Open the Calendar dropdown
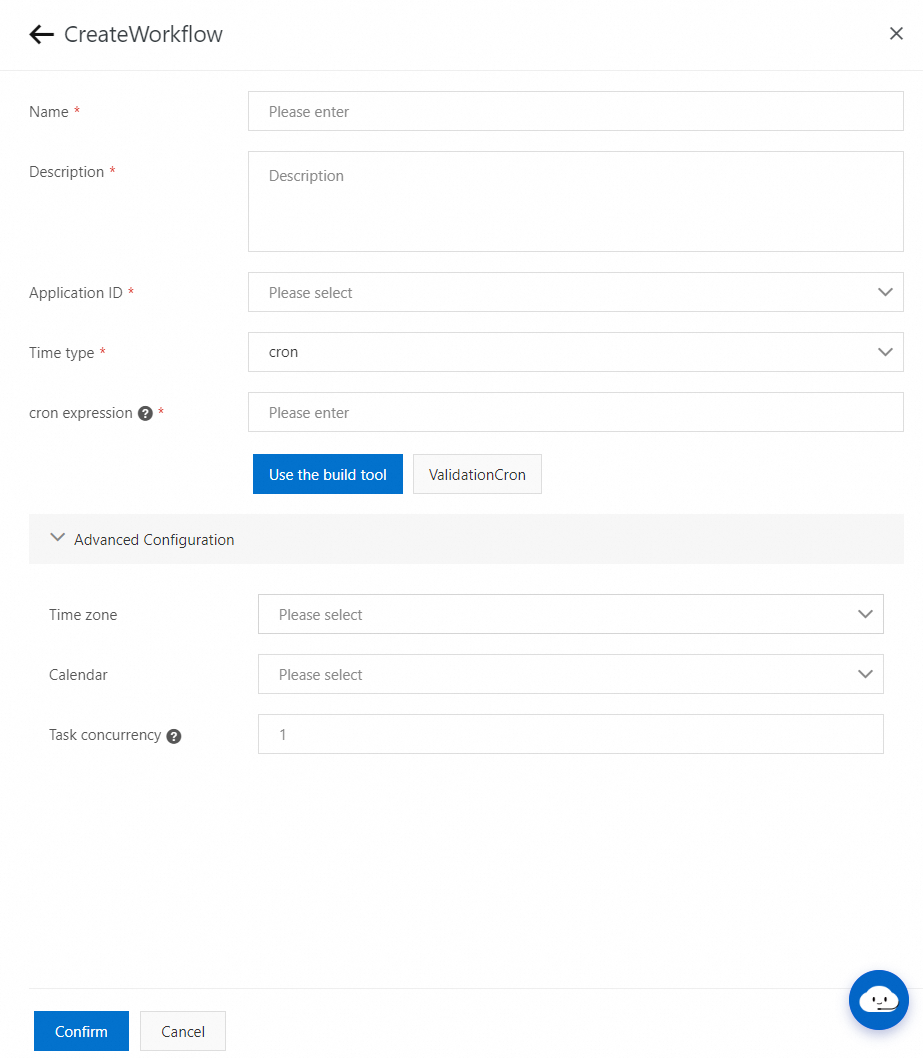This screenshot has height=1058, width=923. (560, 674)
